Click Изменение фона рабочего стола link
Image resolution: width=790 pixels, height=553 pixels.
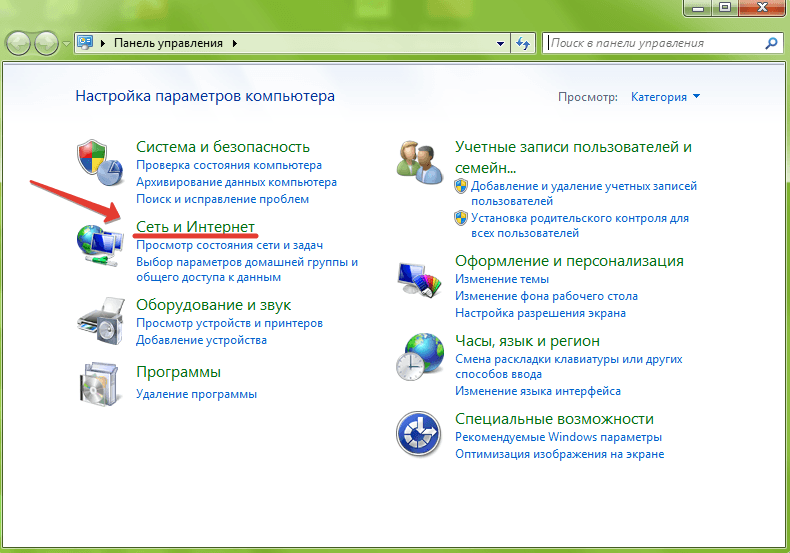[546, 296]
